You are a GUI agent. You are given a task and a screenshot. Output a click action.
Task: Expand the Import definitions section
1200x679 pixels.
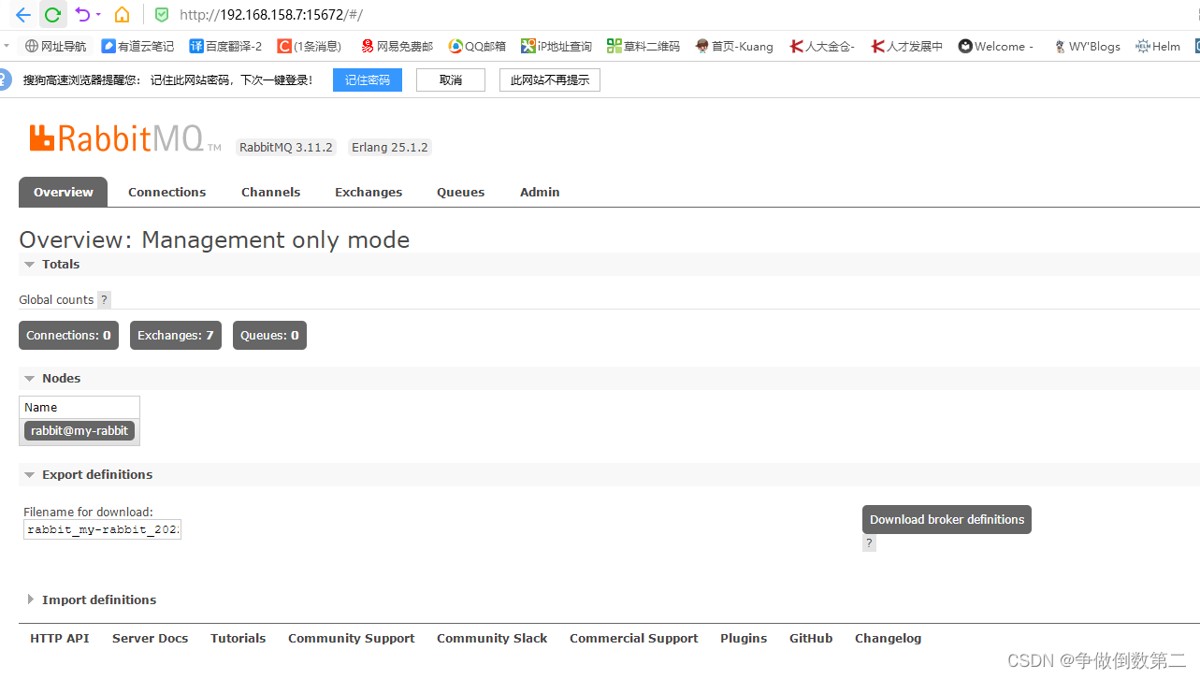(x=99, y=600)
